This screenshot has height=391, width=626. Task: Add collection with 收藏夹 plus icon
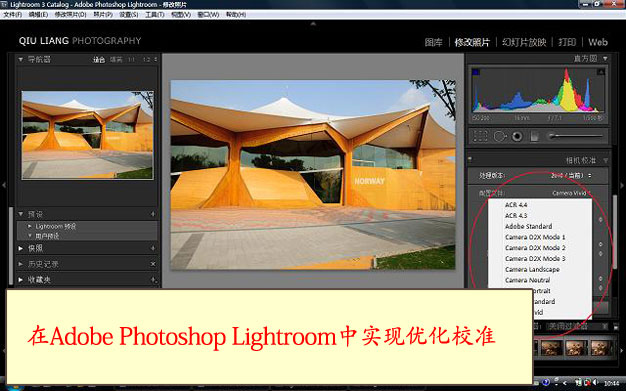tap(153, 280)
